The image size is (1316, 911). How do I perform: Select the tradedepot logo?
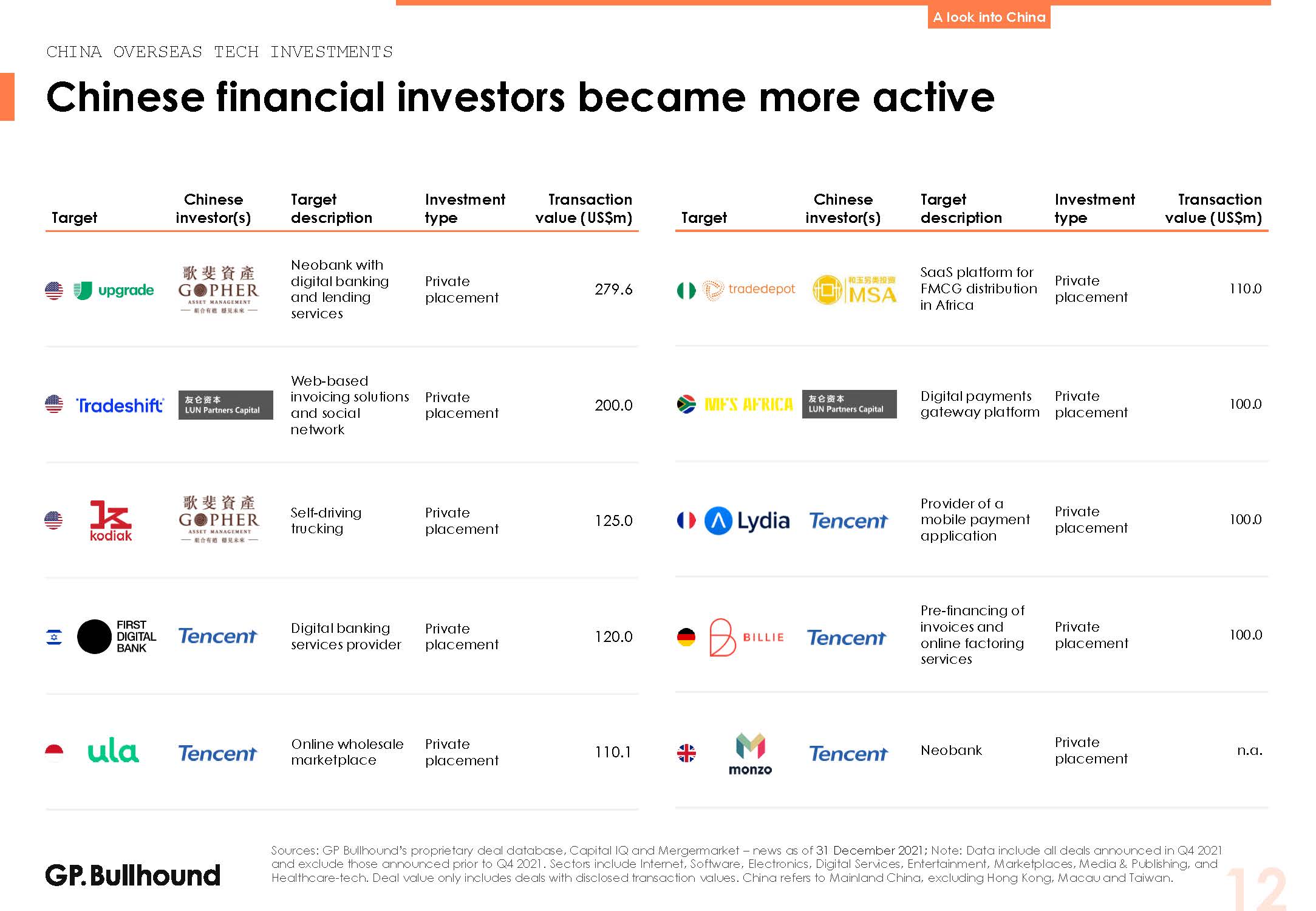749,290
